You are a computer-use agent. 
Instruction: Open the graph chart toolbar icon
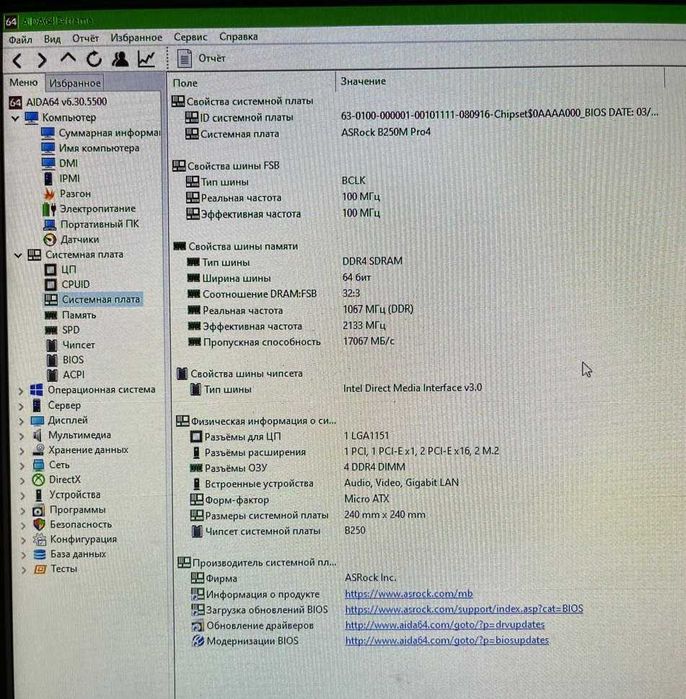(x=146, y=59)
